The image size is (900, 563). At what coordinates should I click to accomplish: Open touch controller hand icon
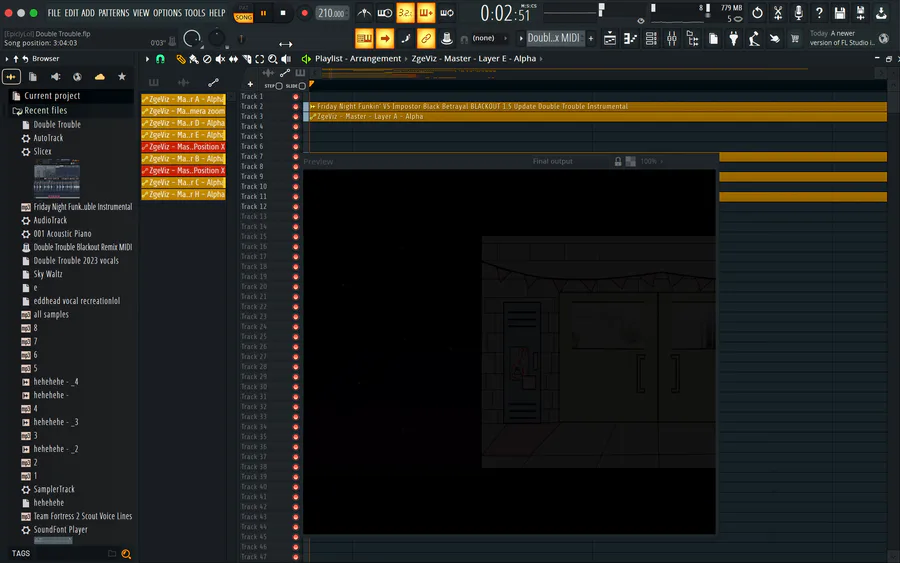click(775, 38)
